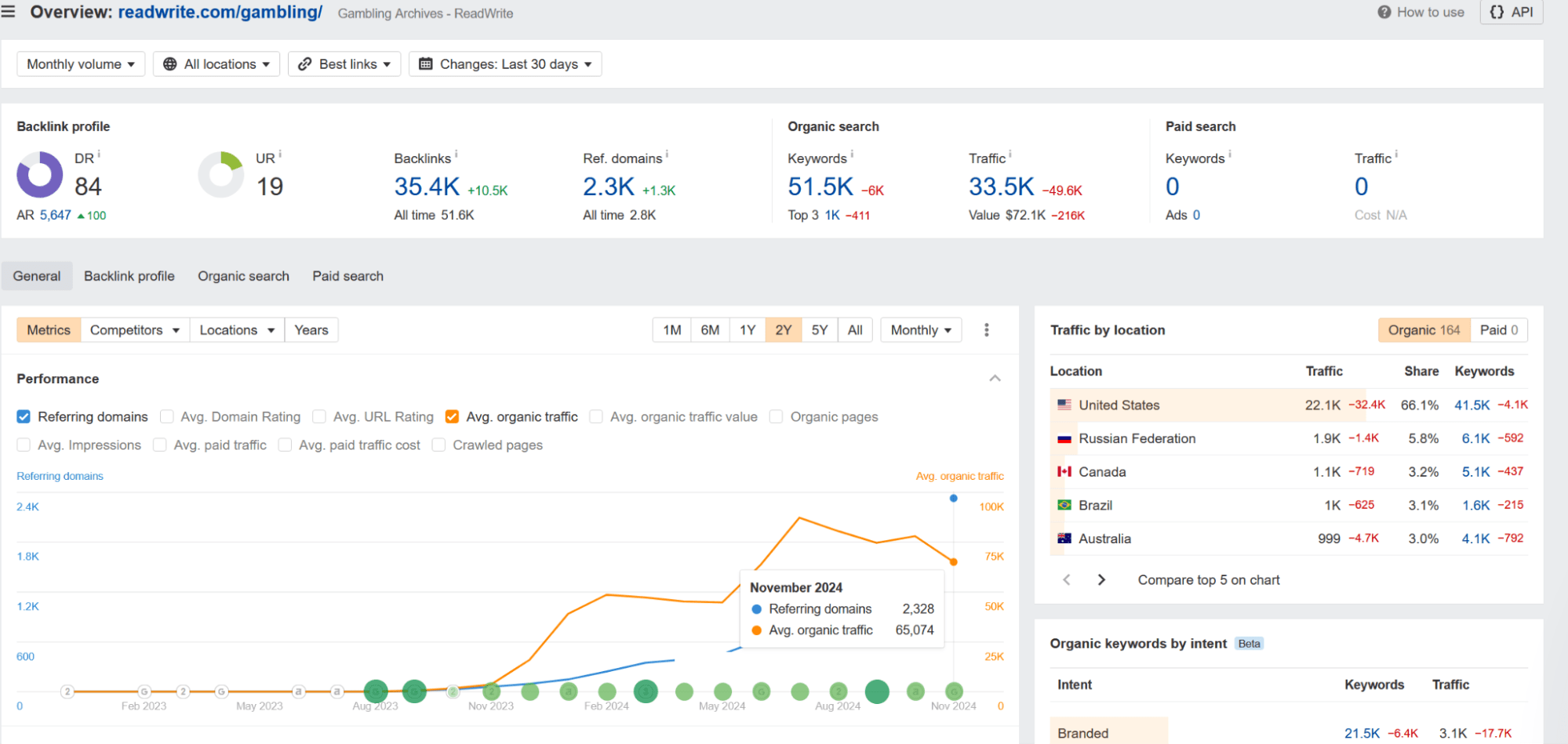This screenshot has width=1568, height=744.
Task: Click the orange November 2024 traffic point
Action: pos(953,562)
